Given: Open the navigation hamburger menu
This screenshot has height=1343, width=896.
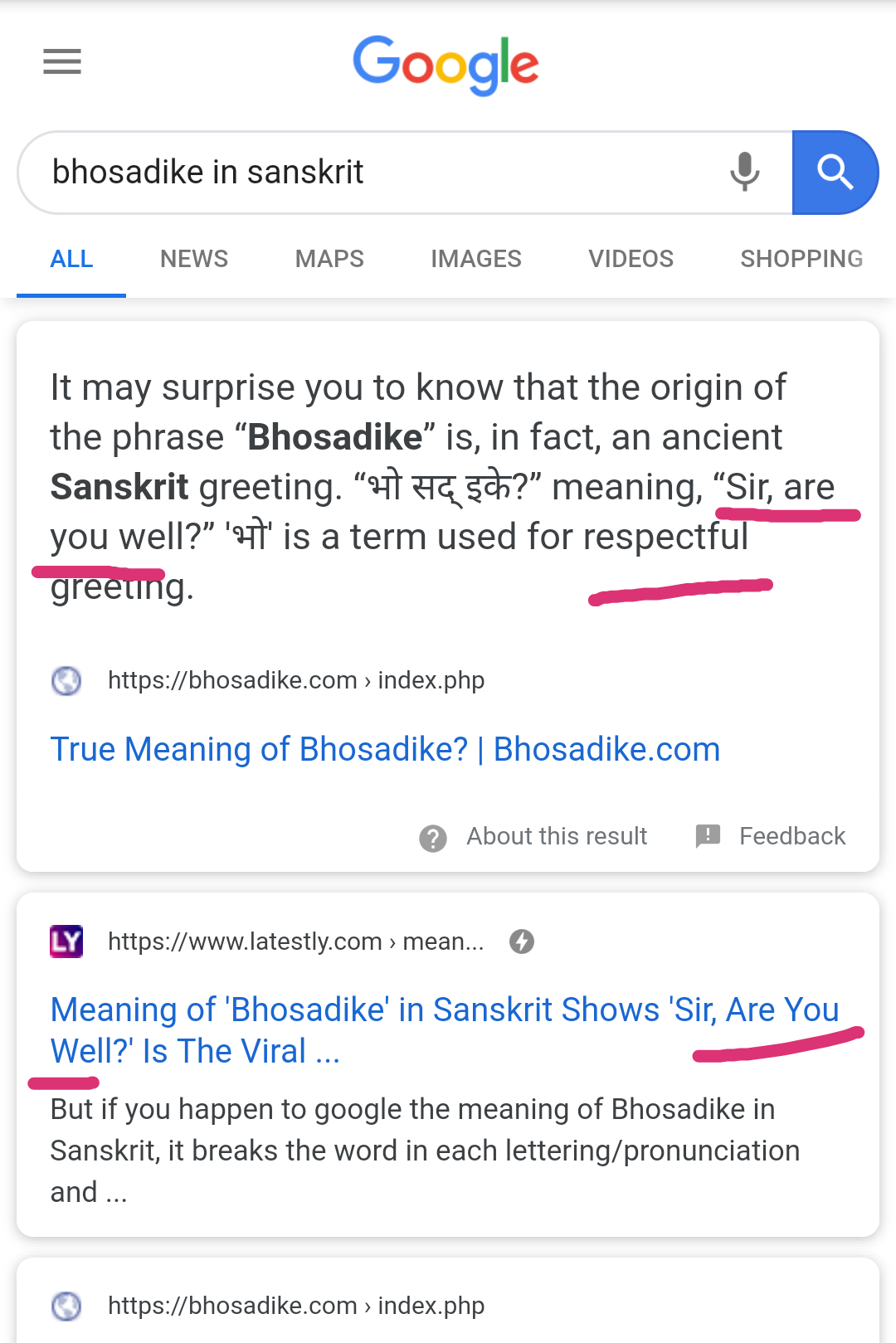Looking at the screenshot, I should (61, 62).
